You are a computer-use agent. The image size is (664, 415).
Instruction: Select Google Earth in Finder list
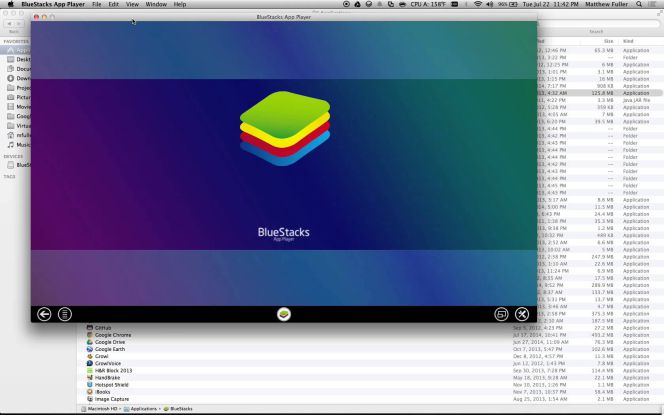coord(110,349)
